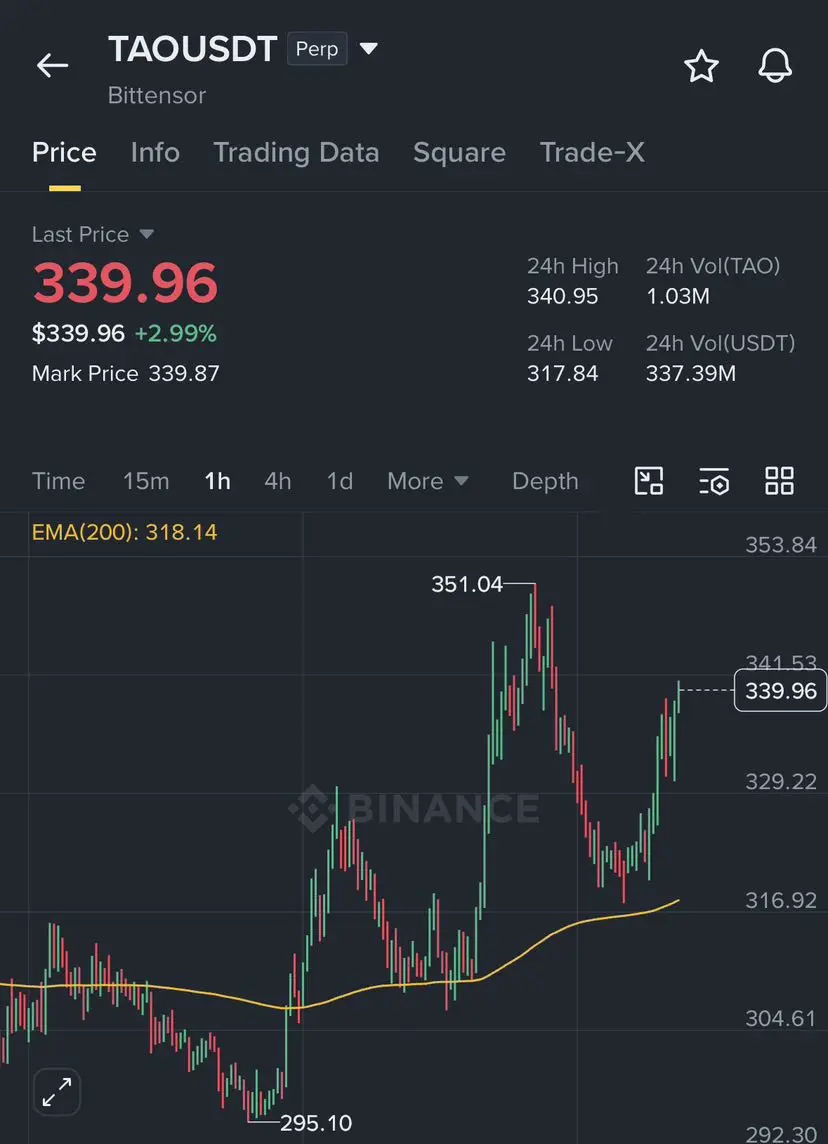This screenshot has height=1144, width=828.
Task: Click the Bittensor subtitle
Action: pos(157,96)
